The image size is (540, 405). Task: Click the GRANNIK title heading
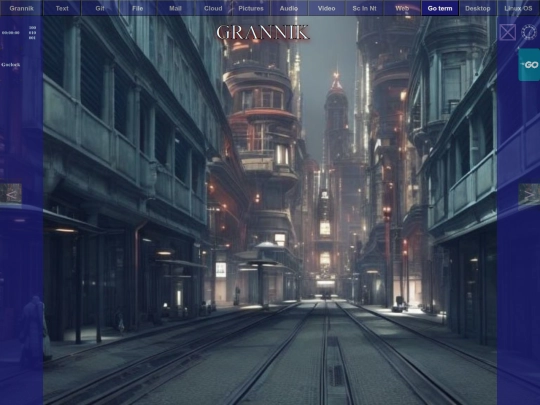coord(263,32)
